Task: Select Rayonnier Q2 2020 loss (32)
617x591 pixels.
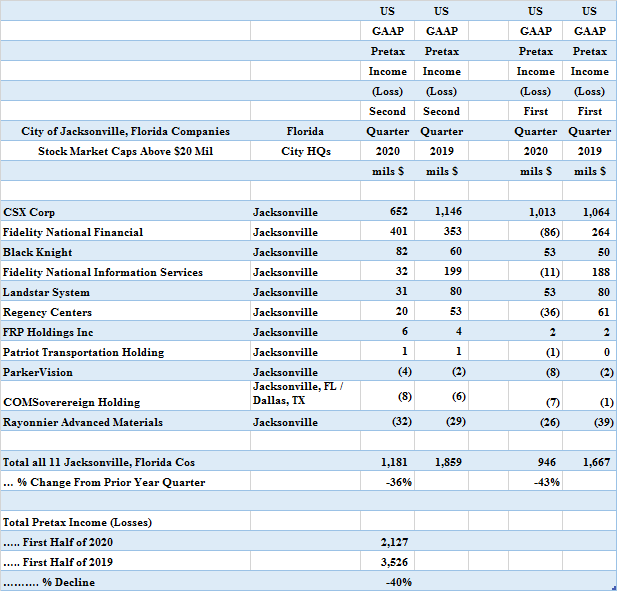Action: click(402, 422)
